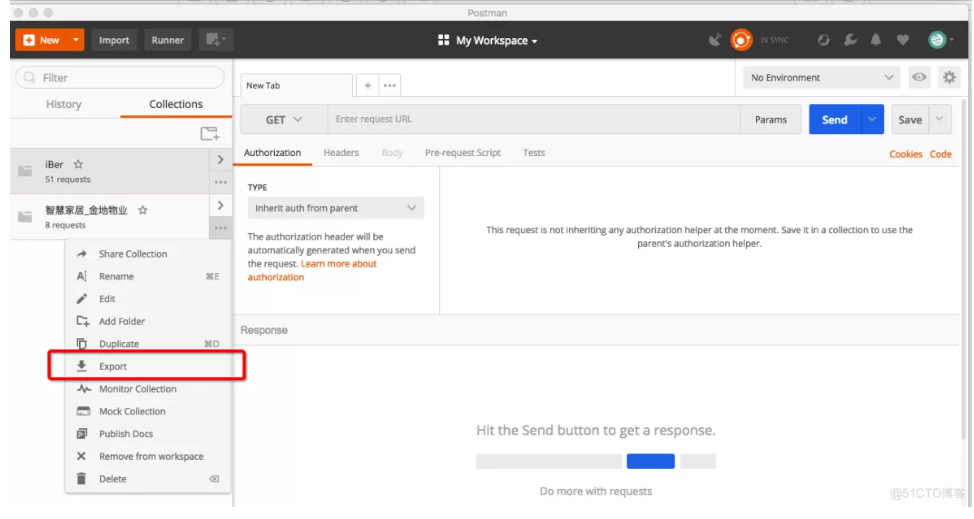Screen dimensions: 974x519
Task: Open the tab options ellipsis
Action: (x=389, y=85)
